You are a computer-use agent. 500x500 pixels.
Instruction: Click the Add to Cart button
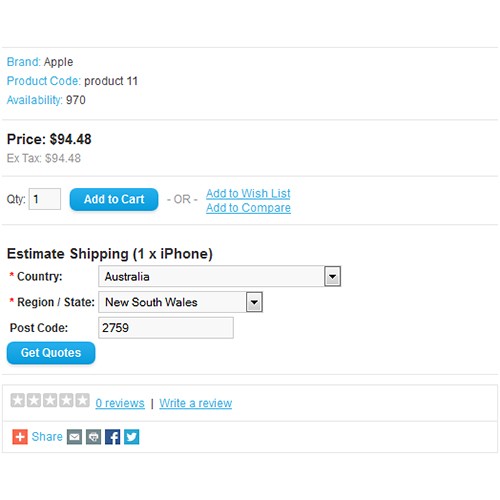point(114,199)
